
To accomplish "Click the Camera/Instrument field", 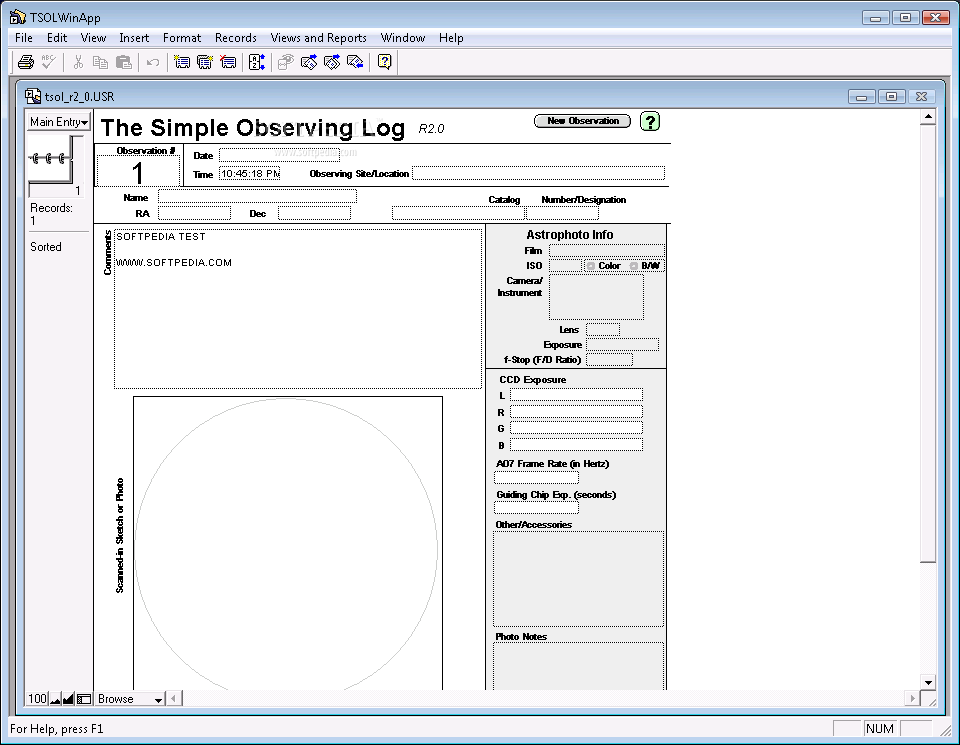I will click(596, 297).
